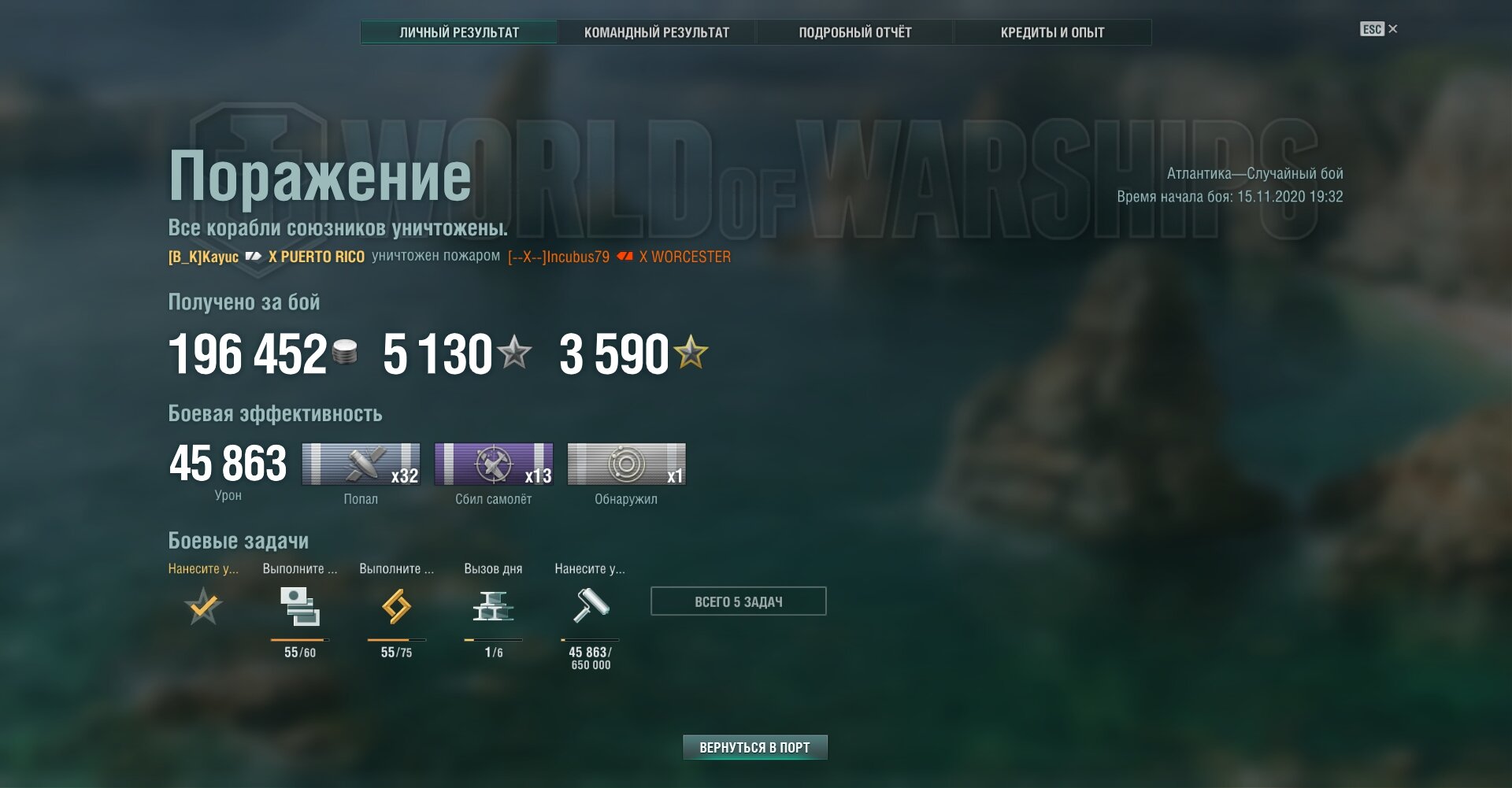Select the shell hits ribbon x32

pos(361,464)
